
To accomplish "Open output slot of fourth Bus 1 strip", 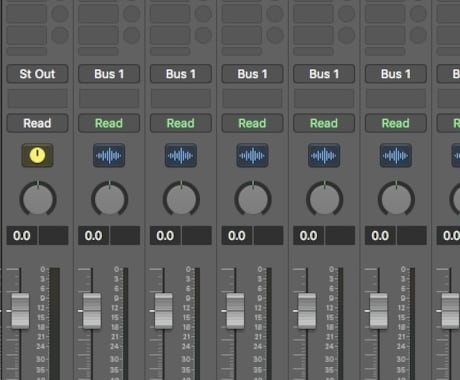I will pyautogui.click(x=324, y=74).
